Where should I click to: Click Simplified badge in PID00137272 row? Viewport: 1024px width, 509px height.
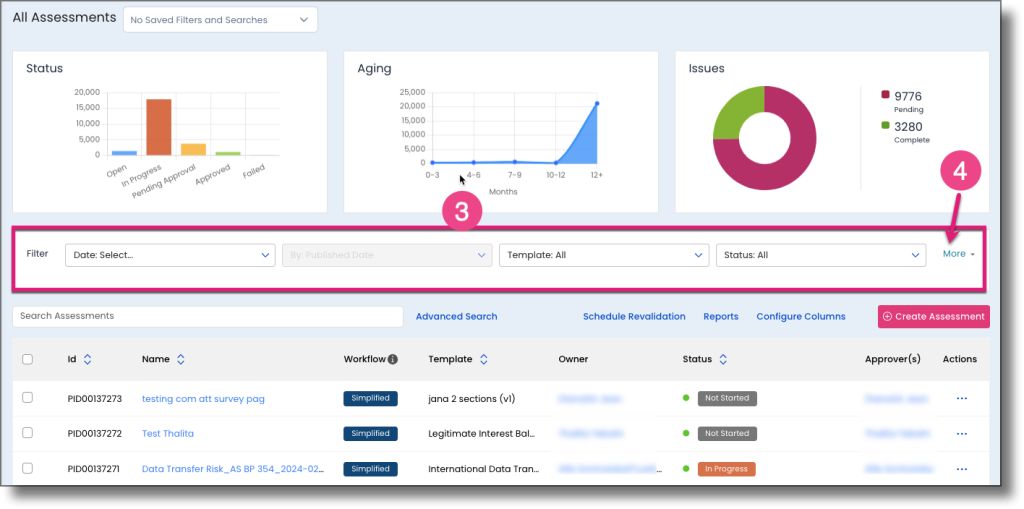click(x=370, y=434)
